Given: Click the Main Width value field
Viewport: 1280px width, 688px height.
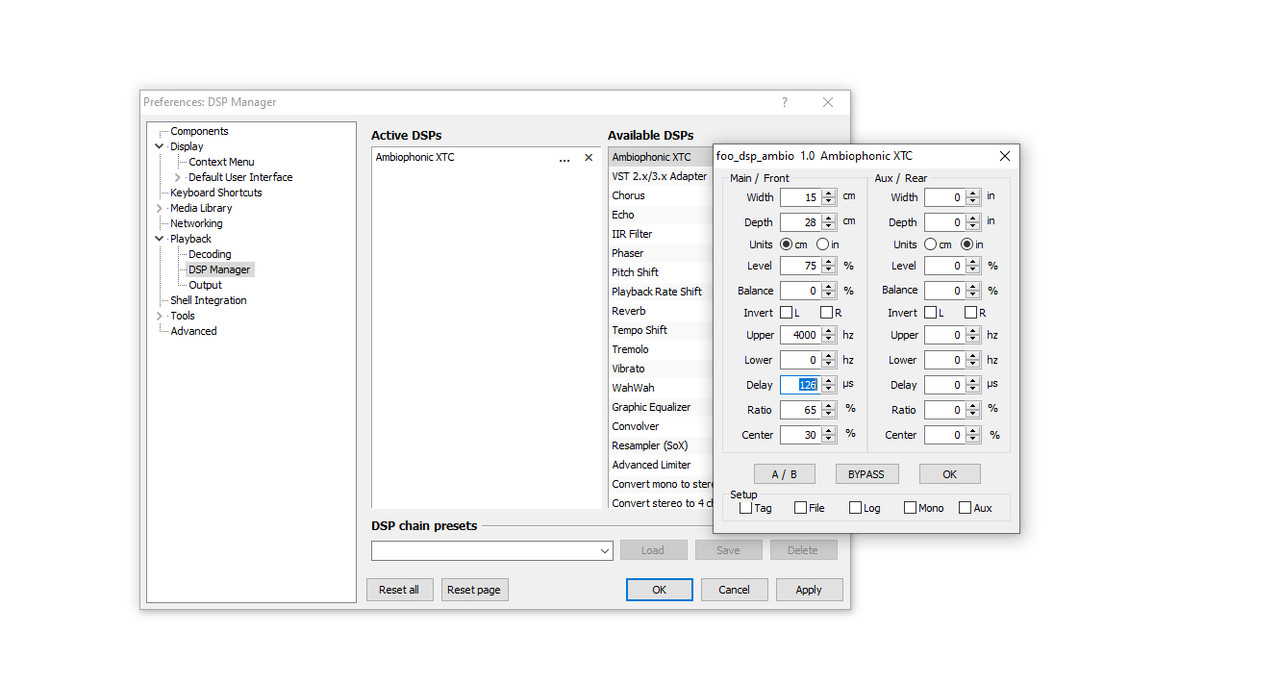Looking at the screenshot, I should click(800, 198).
